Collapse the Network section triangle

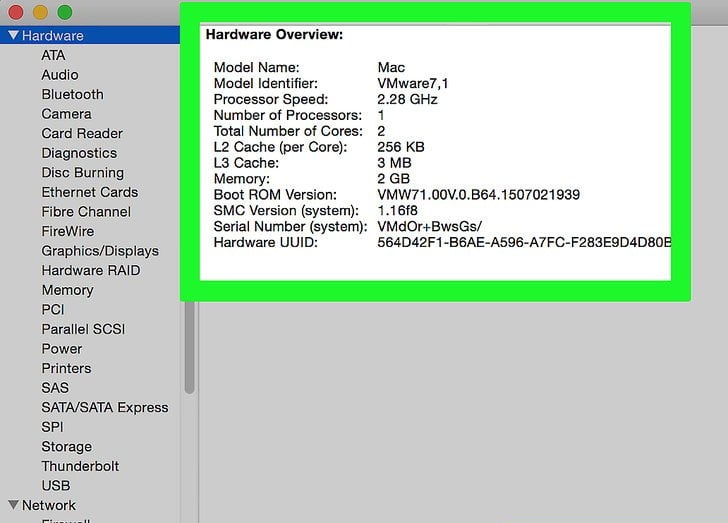[x=13, y=505]
